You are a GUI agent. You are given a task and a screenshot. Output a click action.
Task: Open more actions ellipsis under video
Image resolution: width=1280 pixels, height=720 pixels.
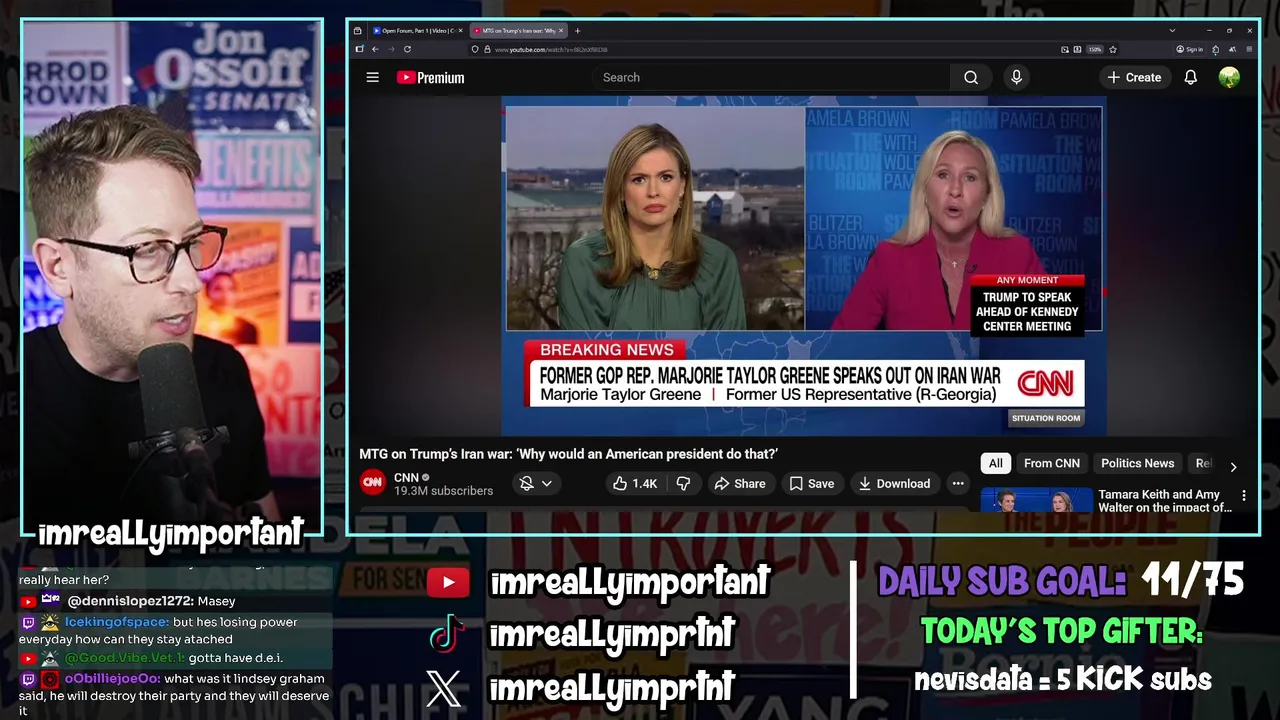(957, 483)
